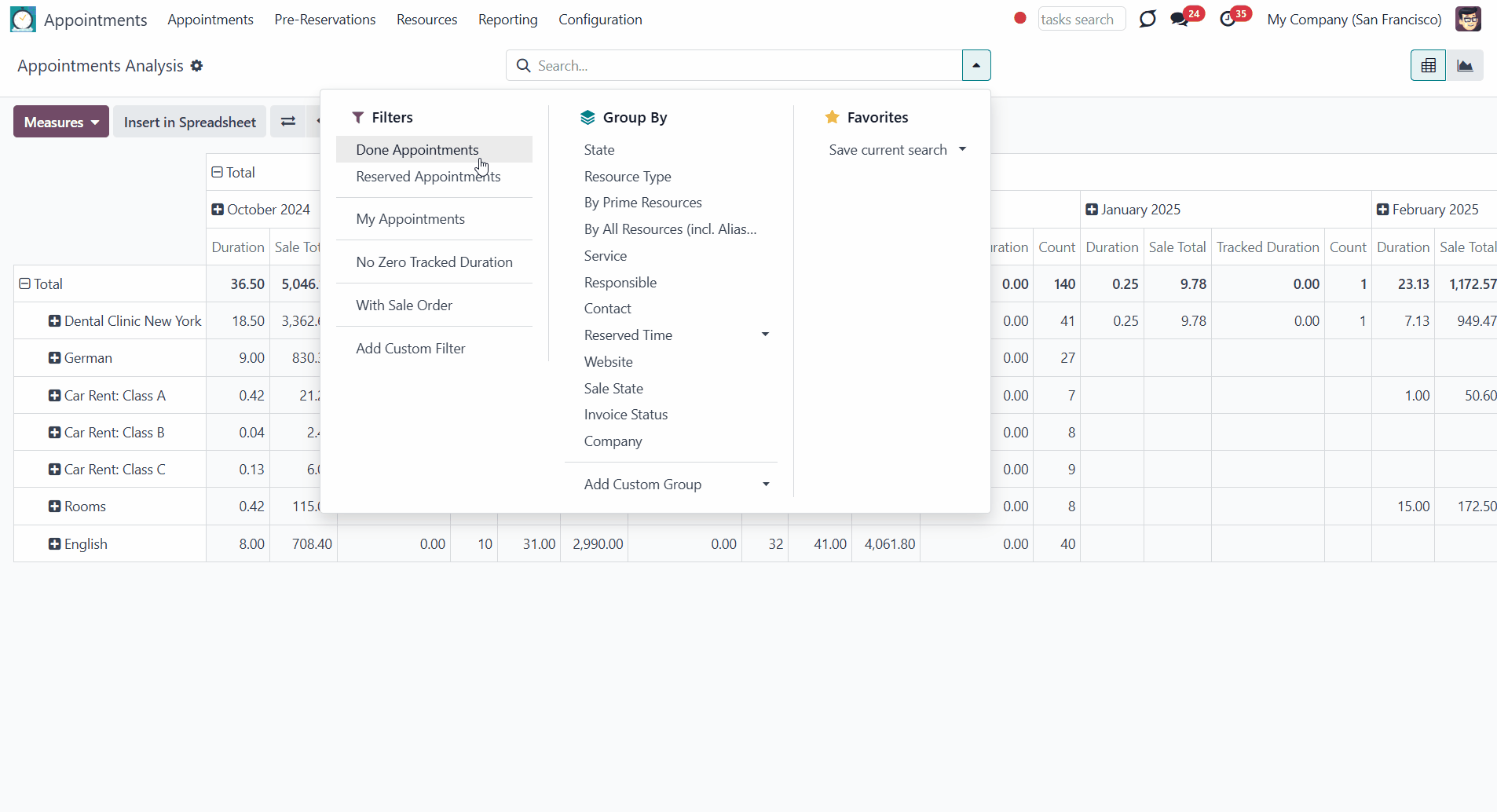Viewport: 1497px width, 812px height.
Task: Click the red recording dot icon
Action: click(1019, 18)
